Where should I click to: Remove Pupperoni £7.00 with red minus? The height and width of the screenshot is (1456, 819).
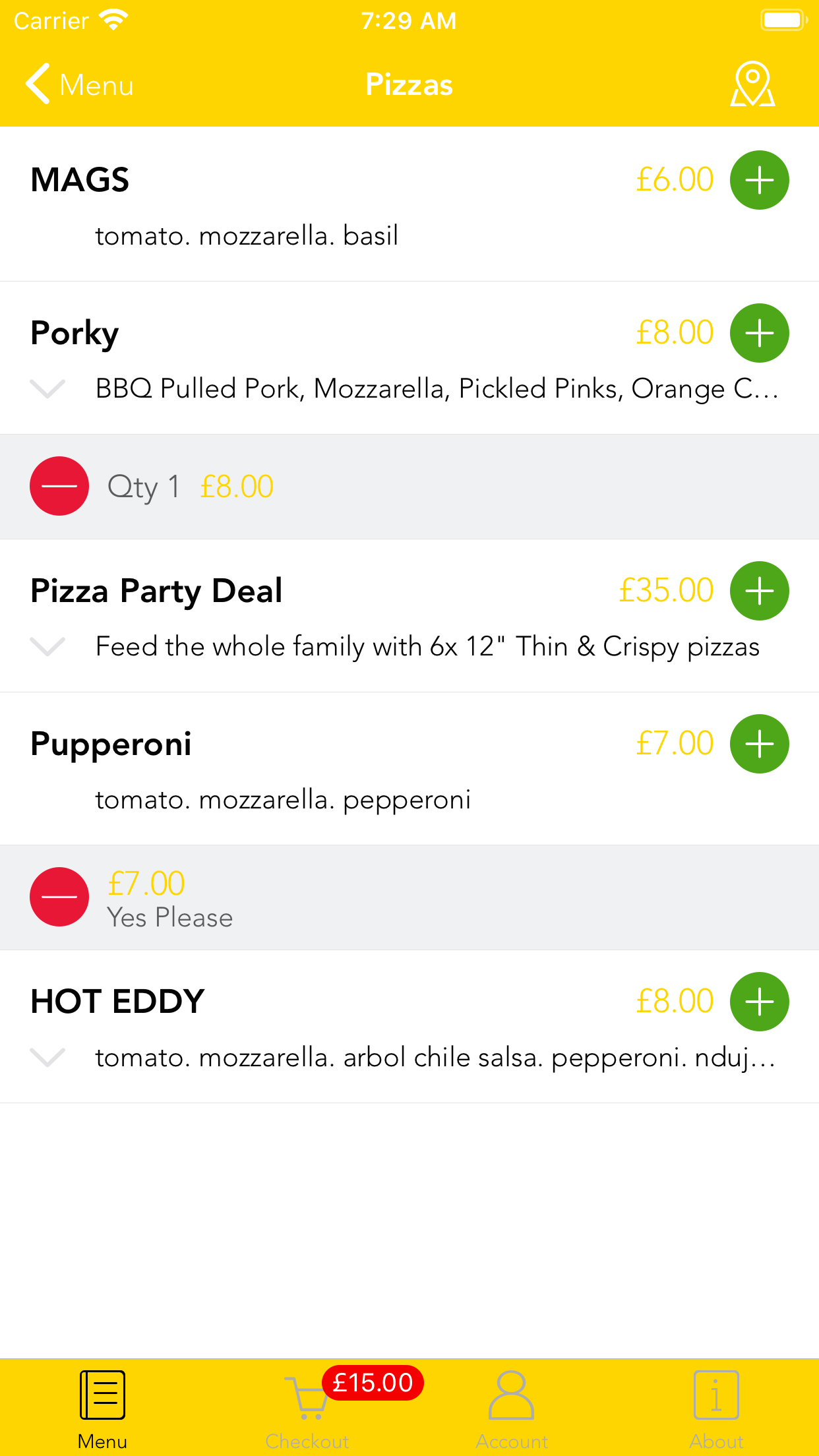(59, 897)
